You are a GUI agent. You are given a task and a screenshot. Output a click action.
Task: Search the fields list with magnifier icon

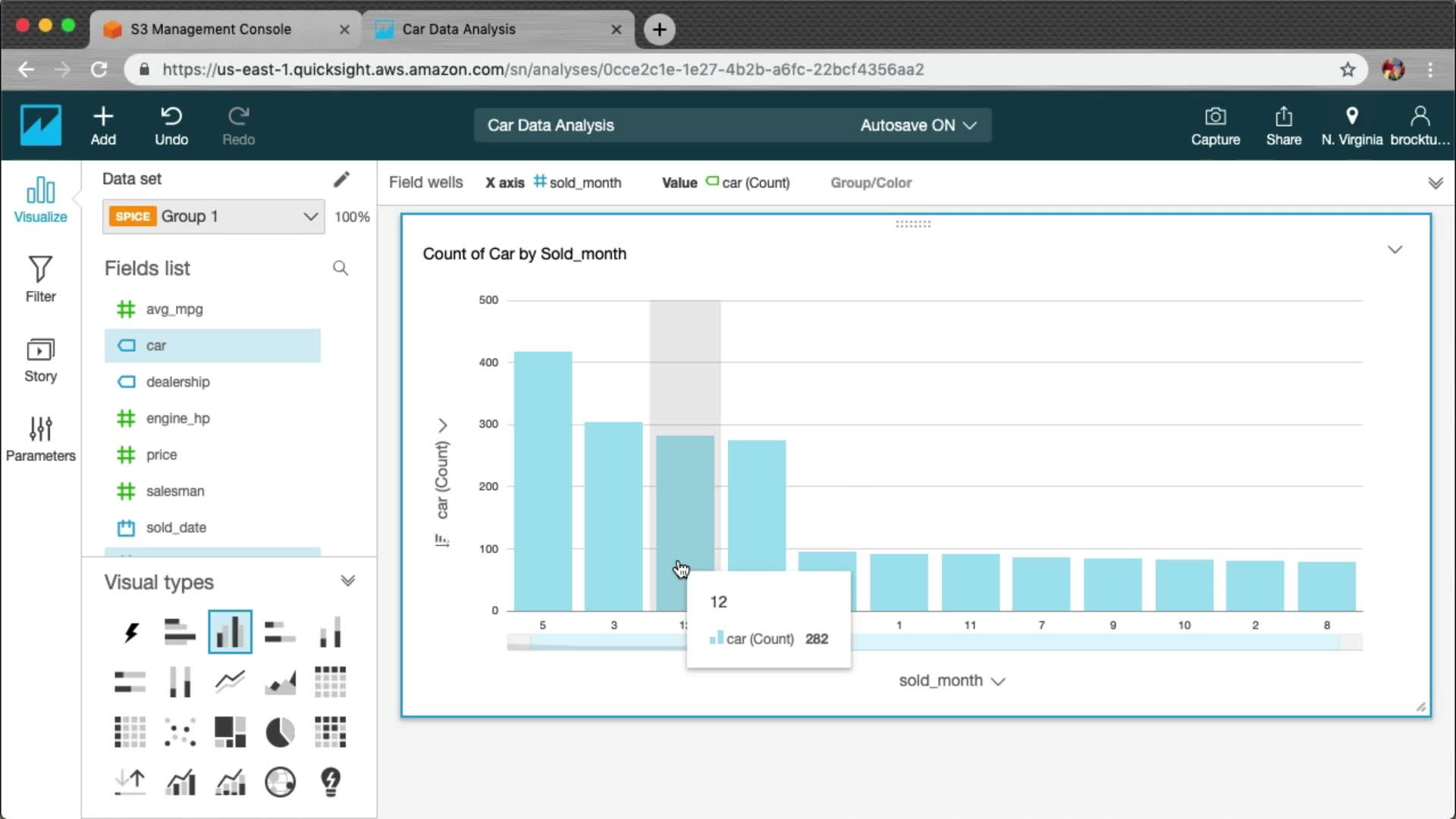tap(340, 268)
